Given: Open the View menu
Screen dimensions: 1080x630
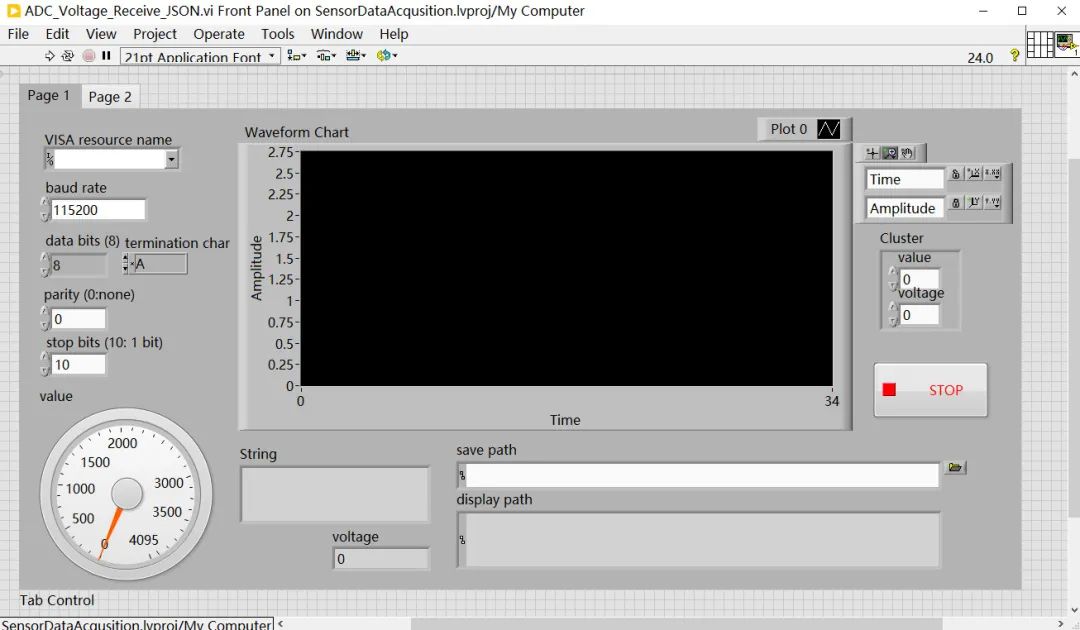Looking at the screenshot, I should point(101,34).
